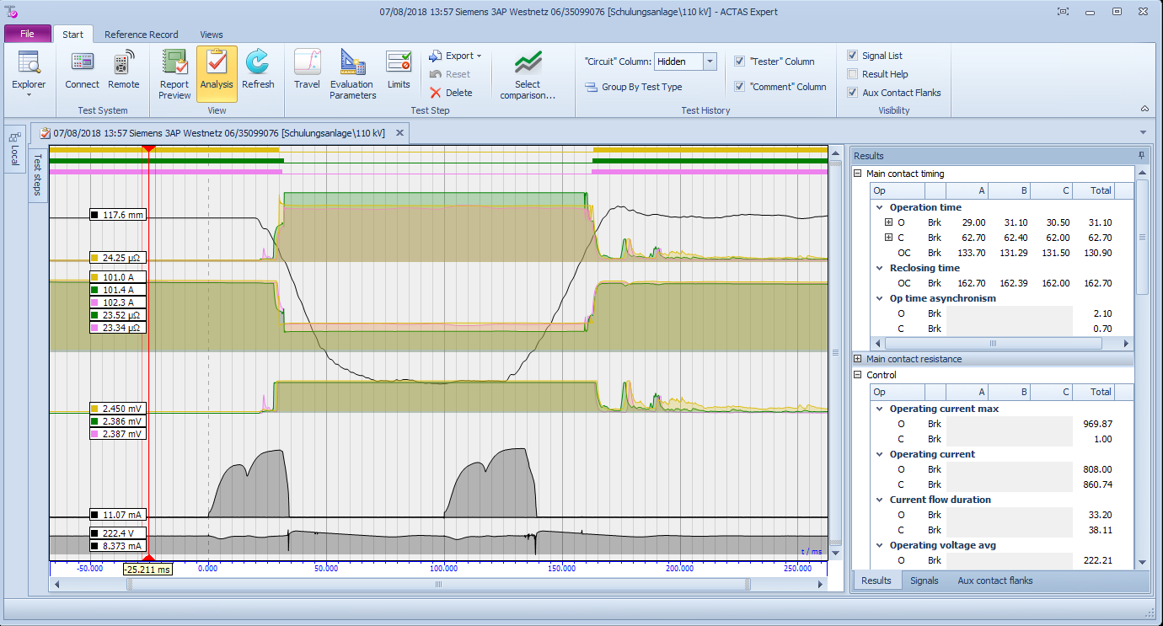Delete the selected test step

coord(451,93)
